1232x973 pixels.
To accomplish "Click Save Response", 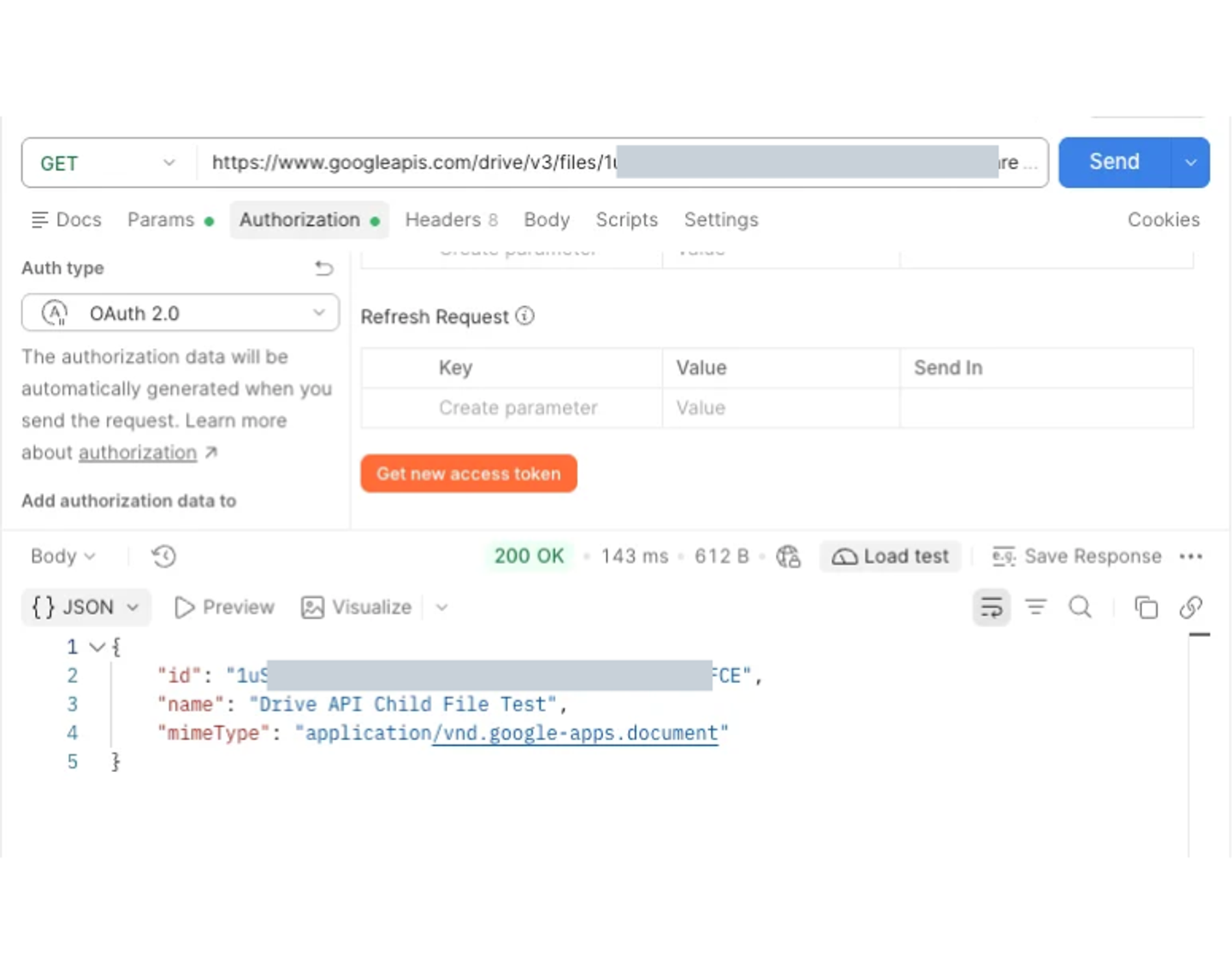I will 1076,557.
